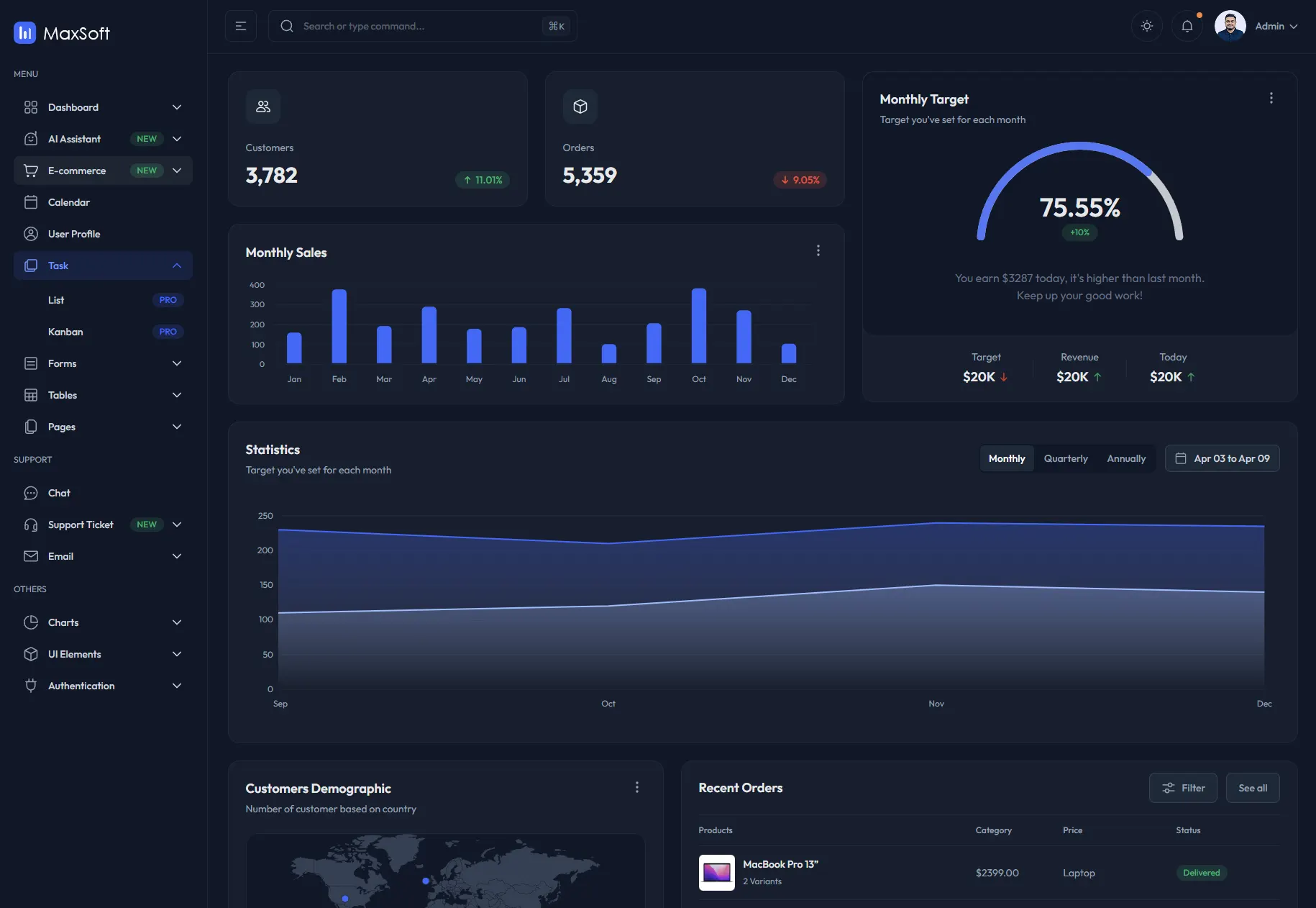Select the Quarterly statistics option

tap(1066, 458)
